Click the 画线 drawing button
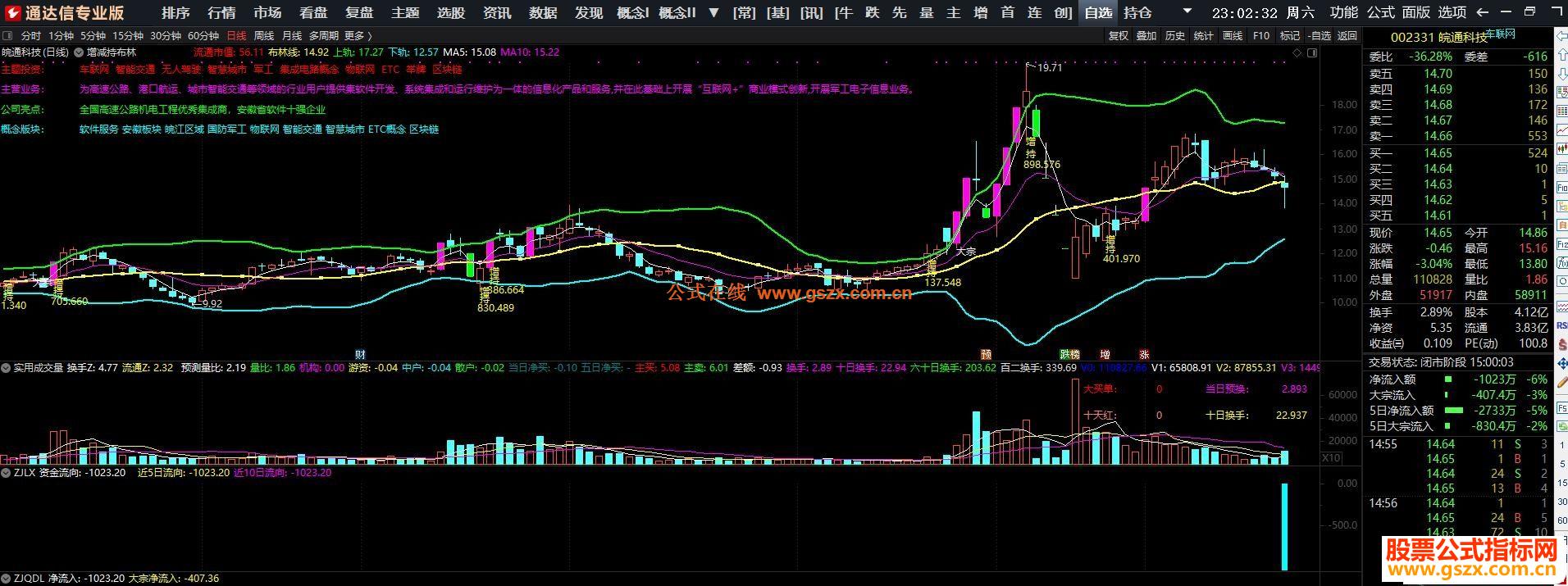Image resolution: width=1568 pixels, height=586 pixels. click(x=1233, y=36)
